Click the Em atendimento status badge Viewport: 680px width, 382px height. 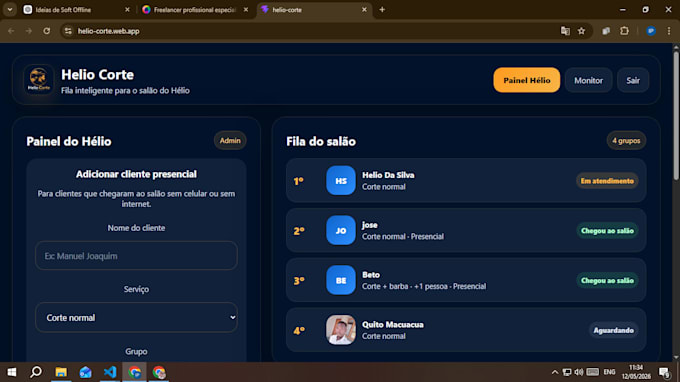pyautogui.click(x=607, y=181)
